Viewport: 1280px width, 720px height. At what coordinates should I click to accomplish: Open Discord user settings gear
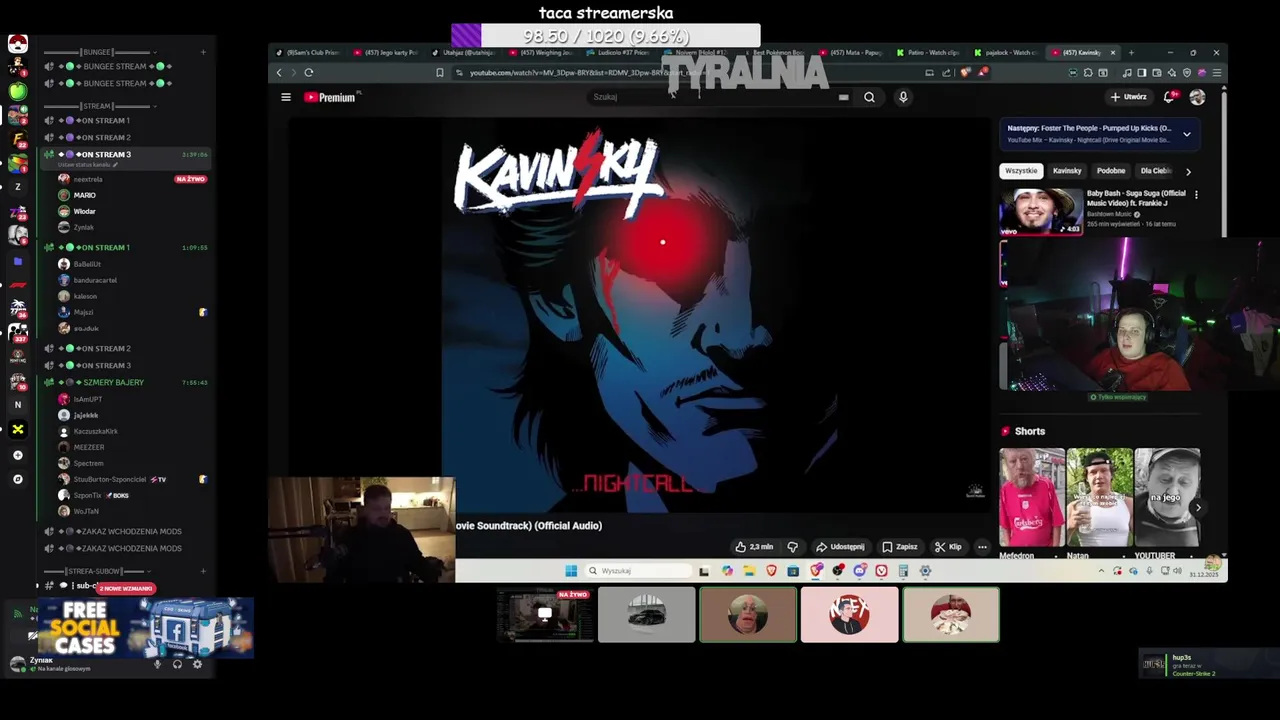pyautogui.click(x=197, y=664)
